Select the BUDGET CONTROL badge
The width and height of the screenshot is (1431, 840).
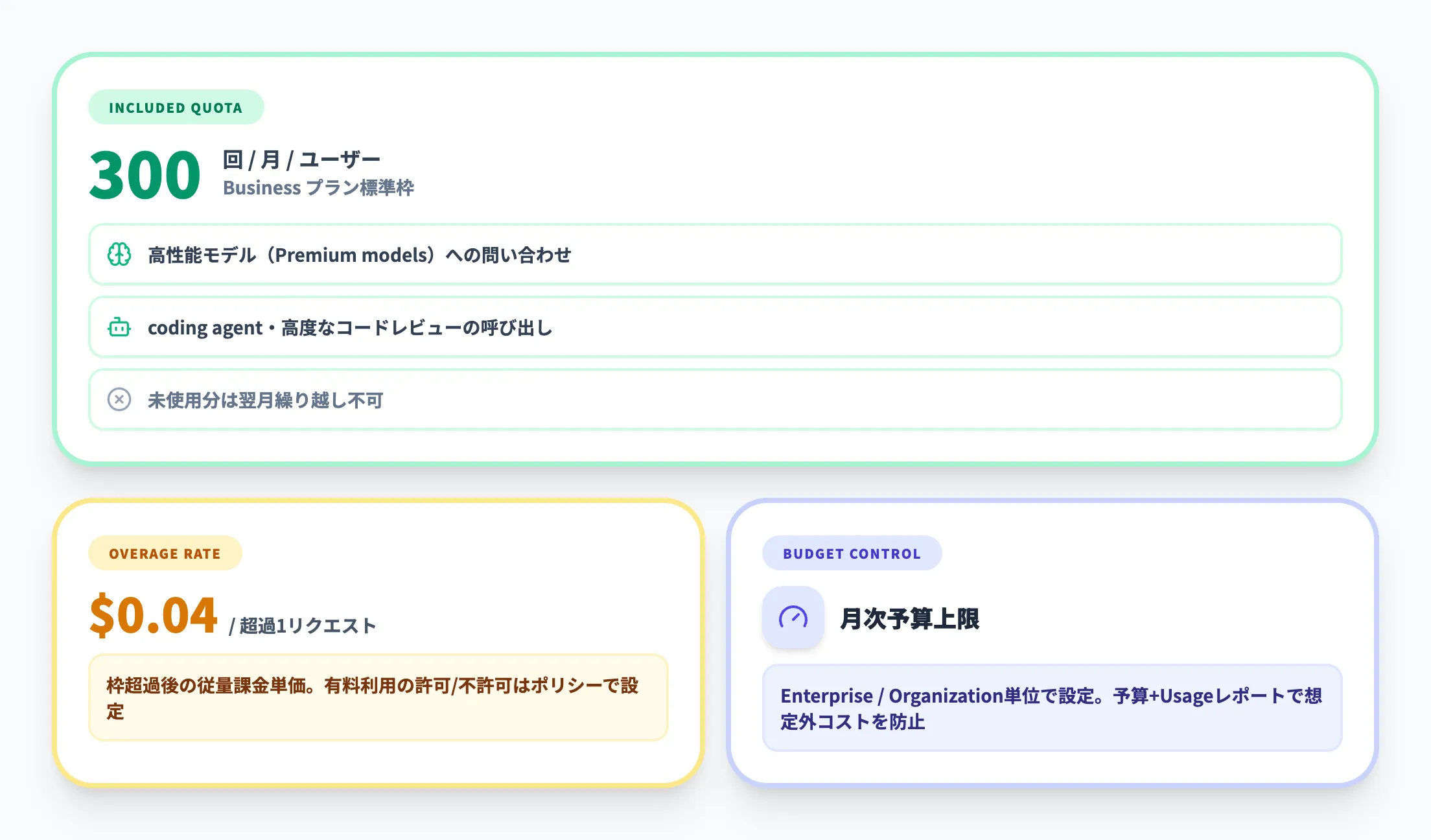tap(852, 553)
